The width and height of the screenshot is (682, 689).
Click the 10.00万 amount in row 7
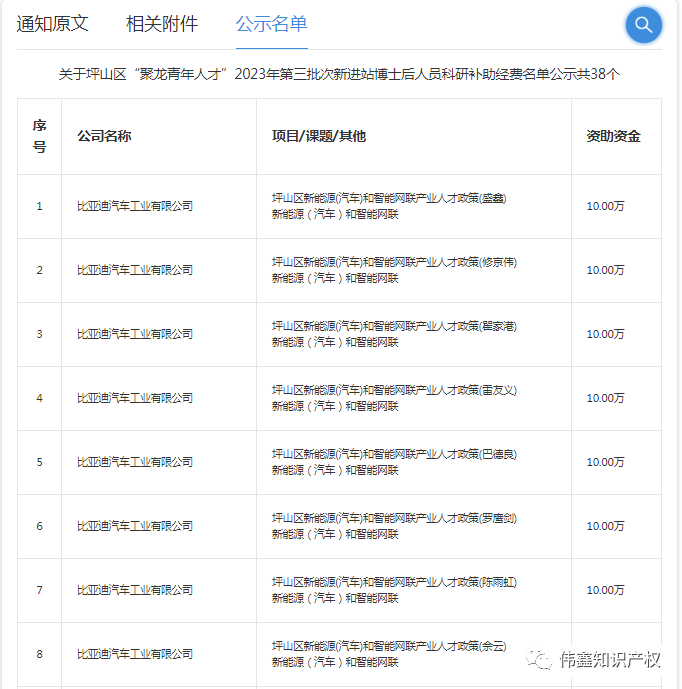605,590
